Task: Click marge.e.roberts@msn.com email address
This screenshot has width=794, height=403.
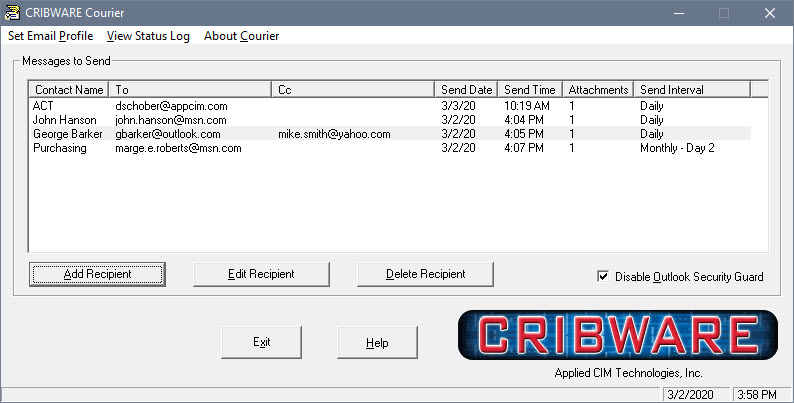Action: [178, 148]
